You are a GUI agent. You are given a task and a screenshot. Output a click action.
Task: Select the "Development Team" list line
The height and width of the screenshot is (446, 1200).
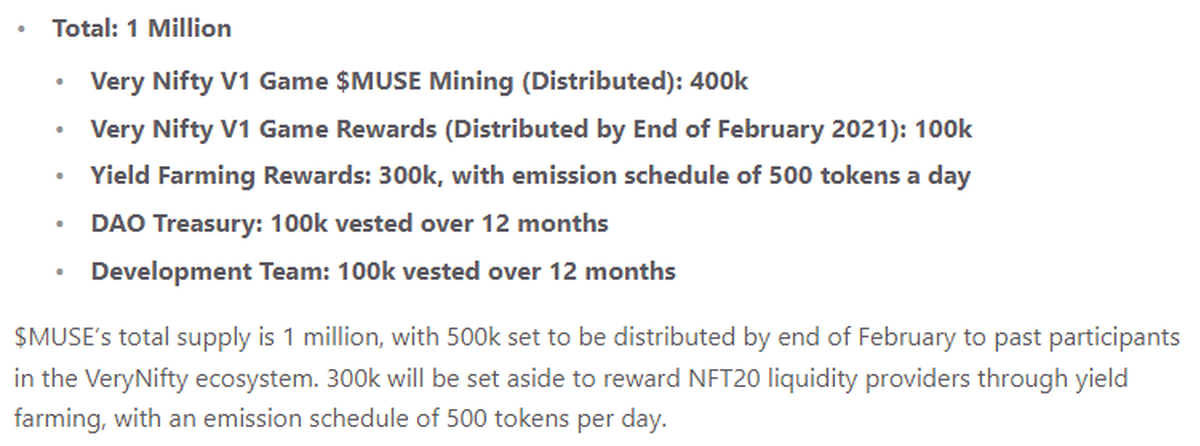tap(383, 271)
